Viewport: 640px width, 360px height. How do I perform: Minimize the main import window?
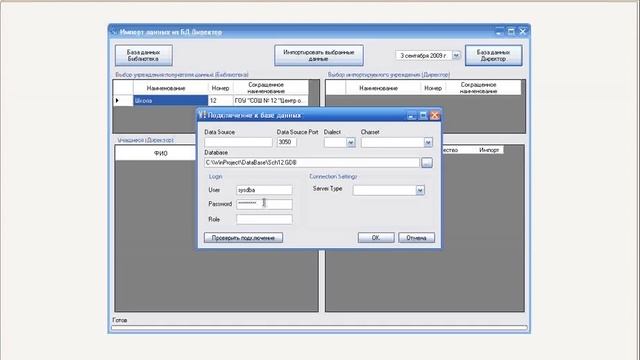click(x=500, y=31)
